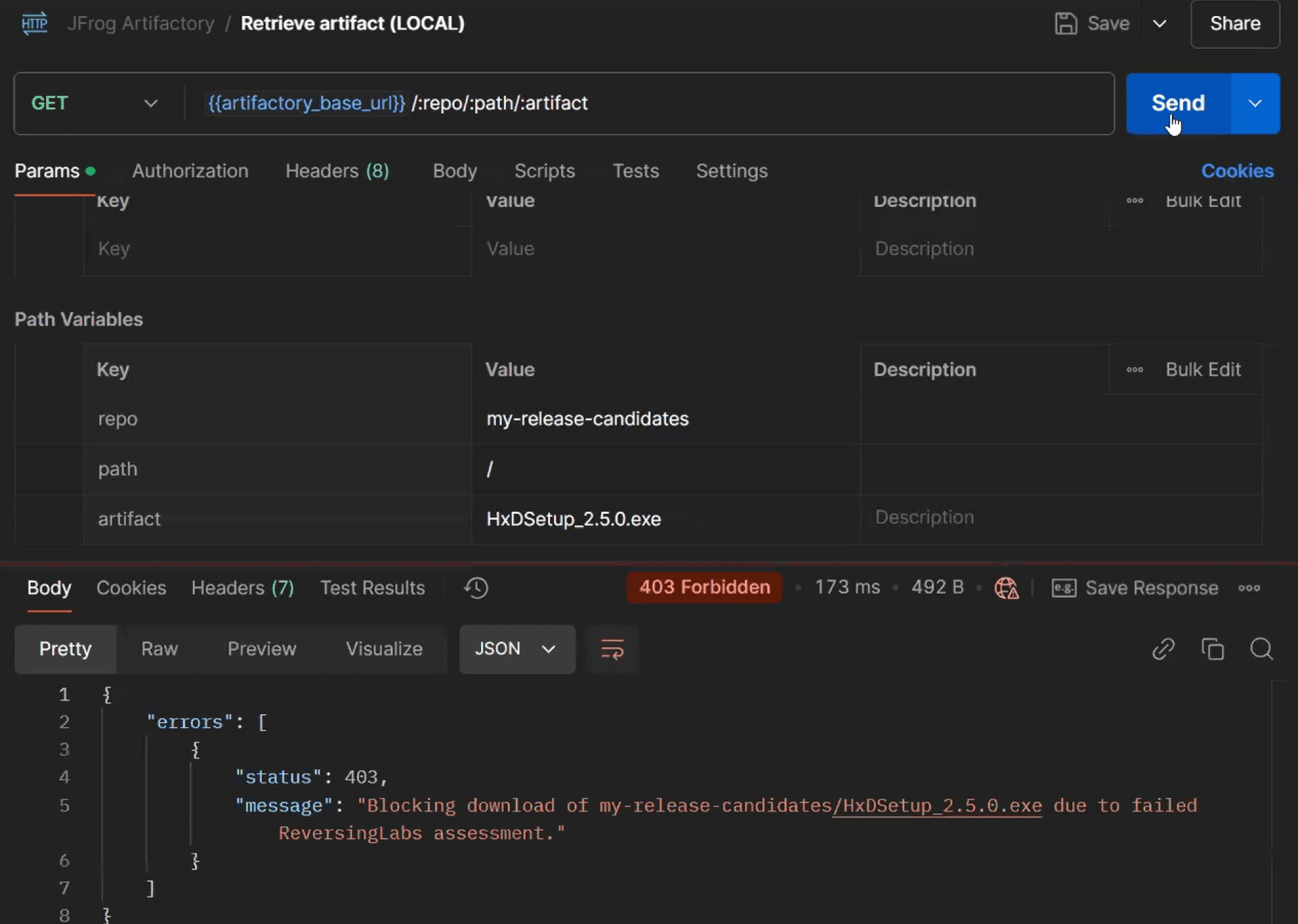
Task: Toggle the line wrap icon
Action: pos(611,648)
